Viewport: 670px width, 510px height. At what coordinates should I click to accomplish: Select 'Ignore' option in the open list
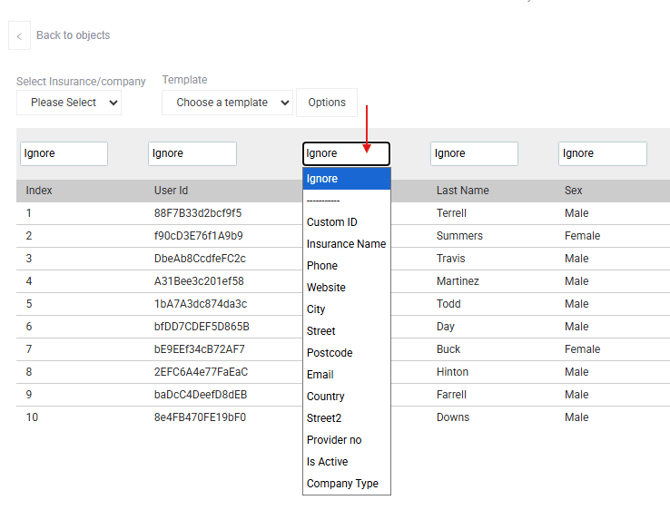click(x=347, y=179)
